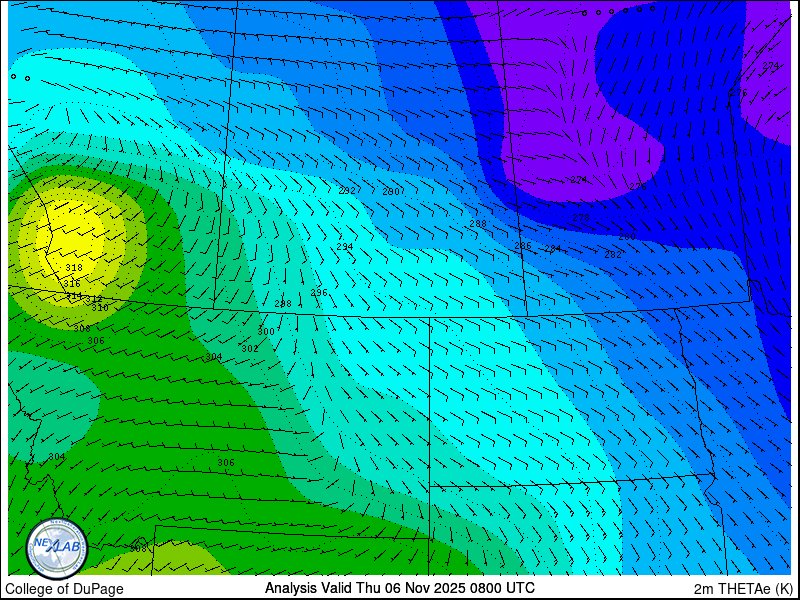Click the 286 contour label
The width and height of the screenshot is (800, 600).
[523, 246]
